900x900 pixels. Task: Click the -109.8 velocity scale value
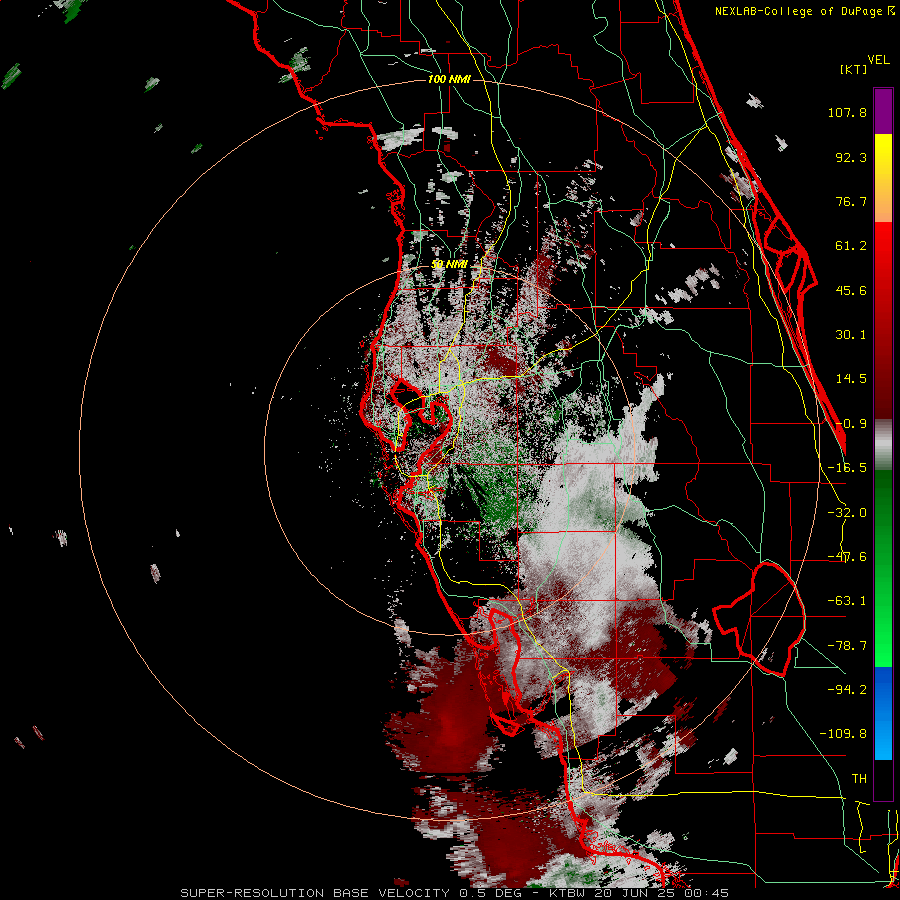843,734
